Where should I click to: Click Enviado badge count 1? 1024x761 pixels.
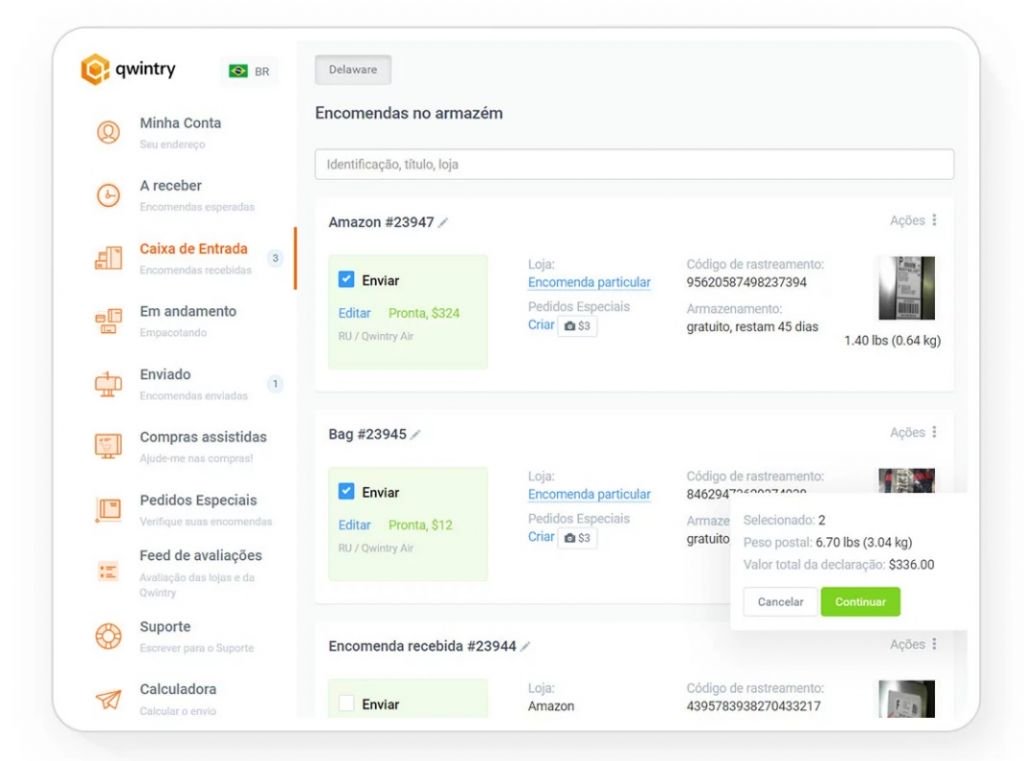coord(275,383)
